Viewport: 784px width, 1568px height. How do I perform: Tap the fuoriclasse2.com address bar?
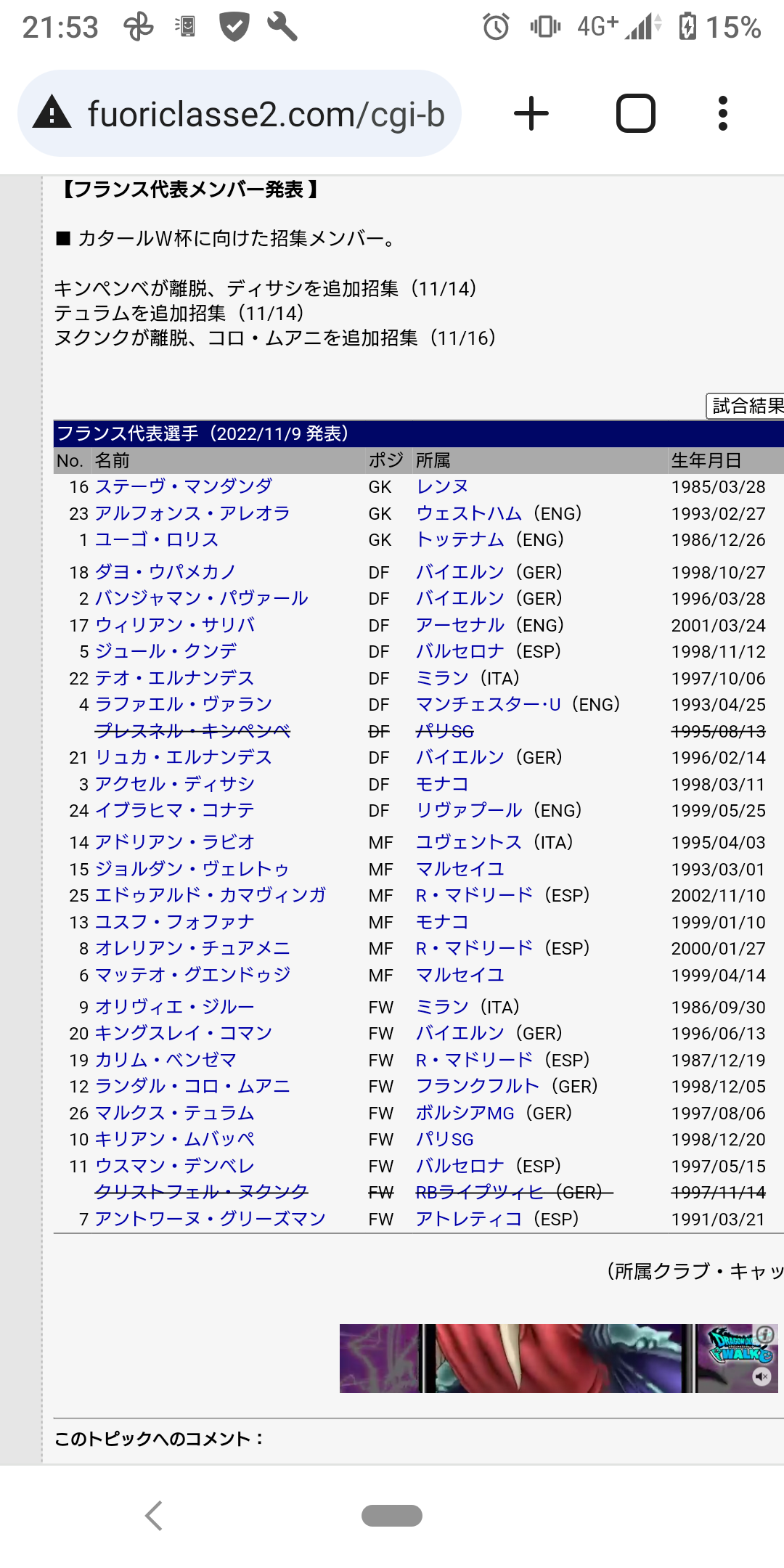[265, 114]
